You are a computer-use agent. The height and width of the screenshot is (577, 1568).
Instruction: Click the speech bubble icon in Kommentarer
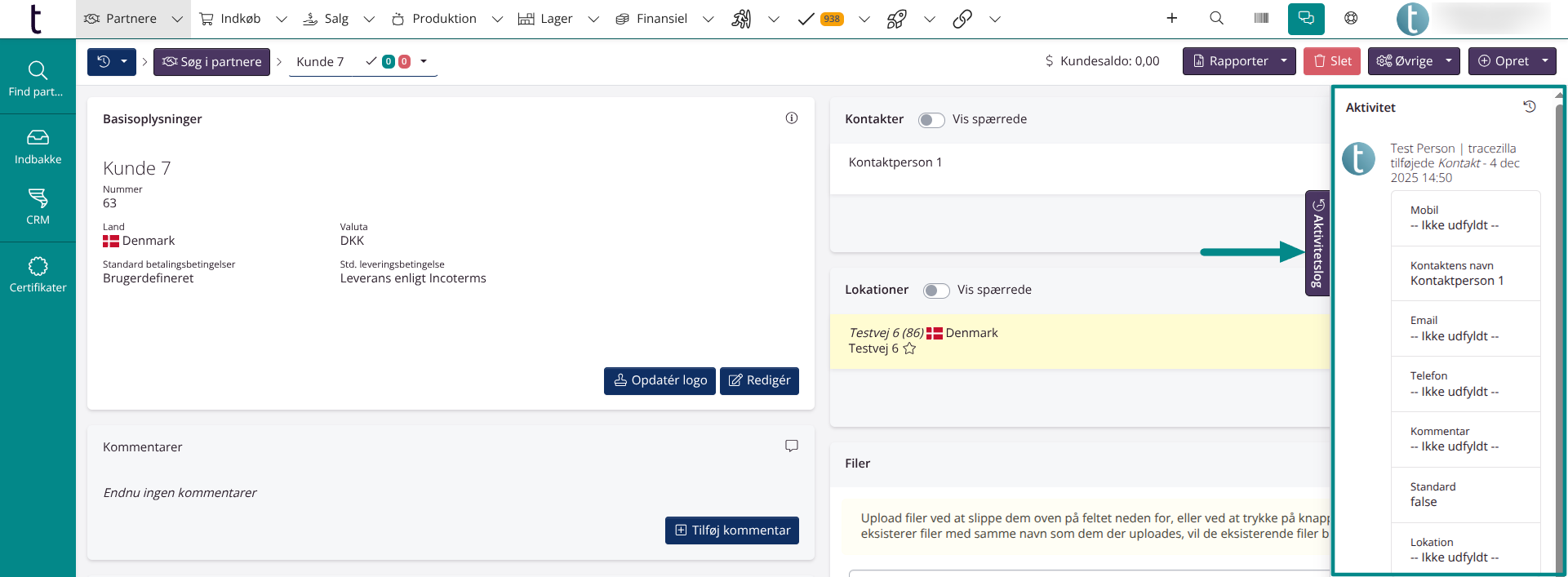tap(792, 446)
